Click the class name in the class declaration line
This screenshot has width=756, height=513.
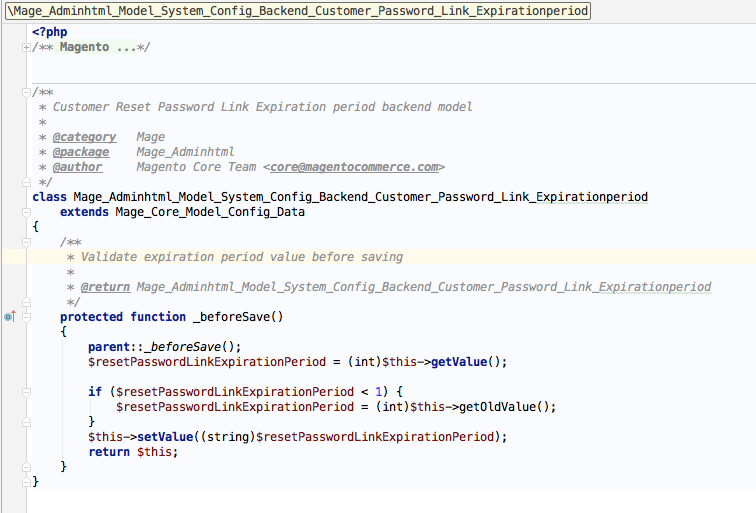(361, 197)
